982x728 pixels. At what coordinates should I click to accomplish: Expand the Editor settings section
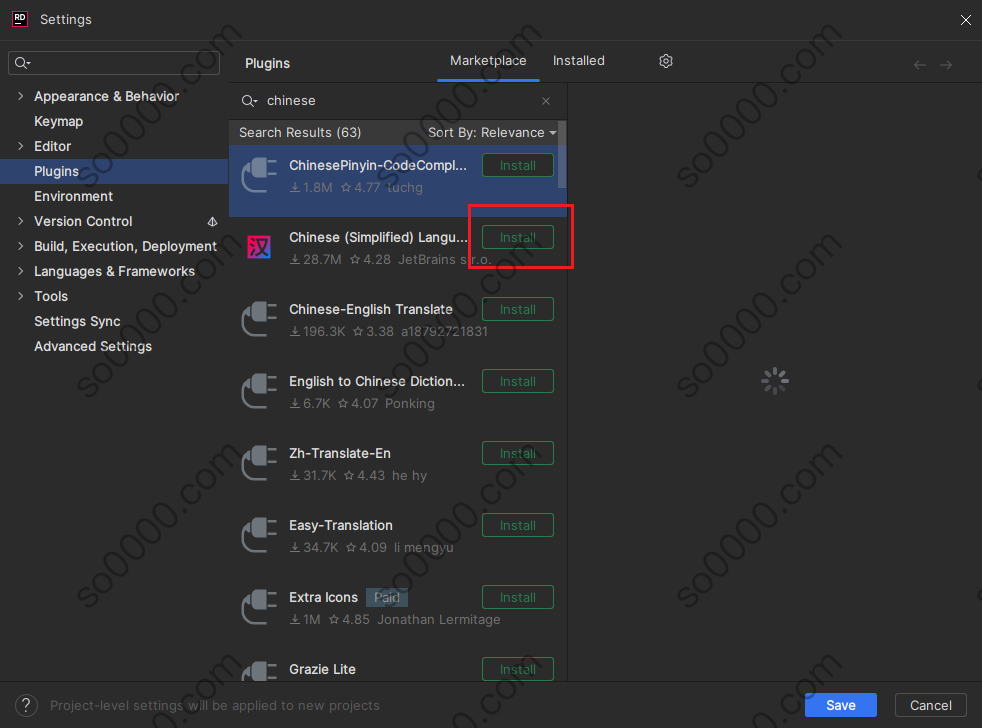coord(20,146)
